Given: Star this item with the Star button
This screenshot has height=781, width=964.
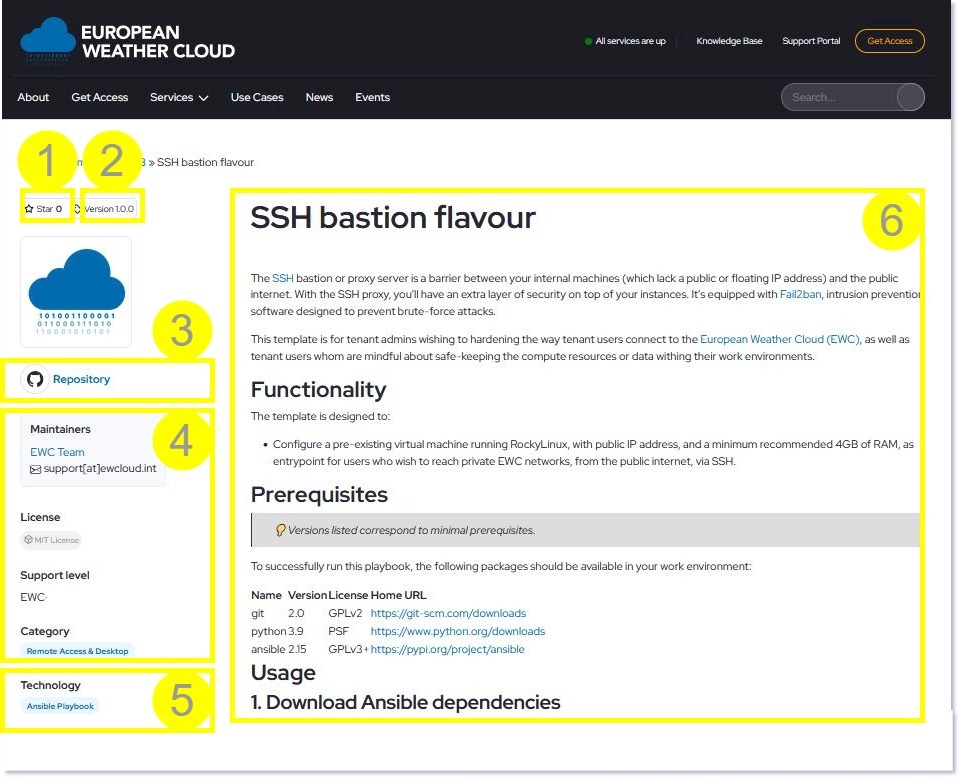Looking at the screenshot, I should point(44,209).
